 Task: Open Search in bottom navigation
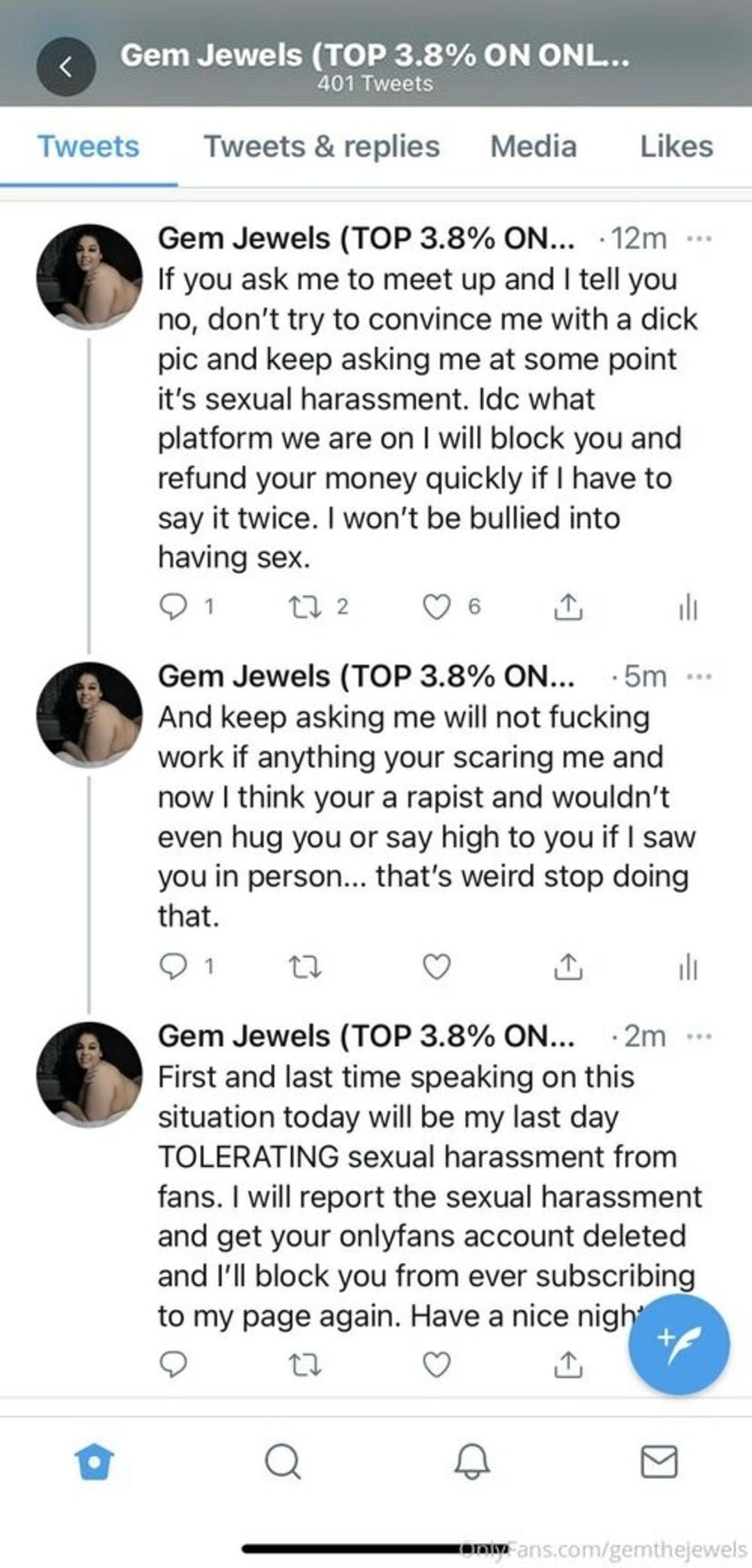[x=282, y=1461]
